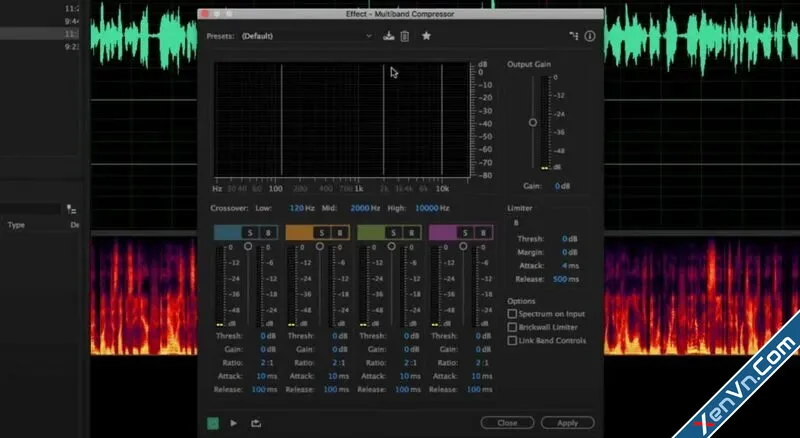Click the green band threshold slider handle
800x438 pixels.
391,247
